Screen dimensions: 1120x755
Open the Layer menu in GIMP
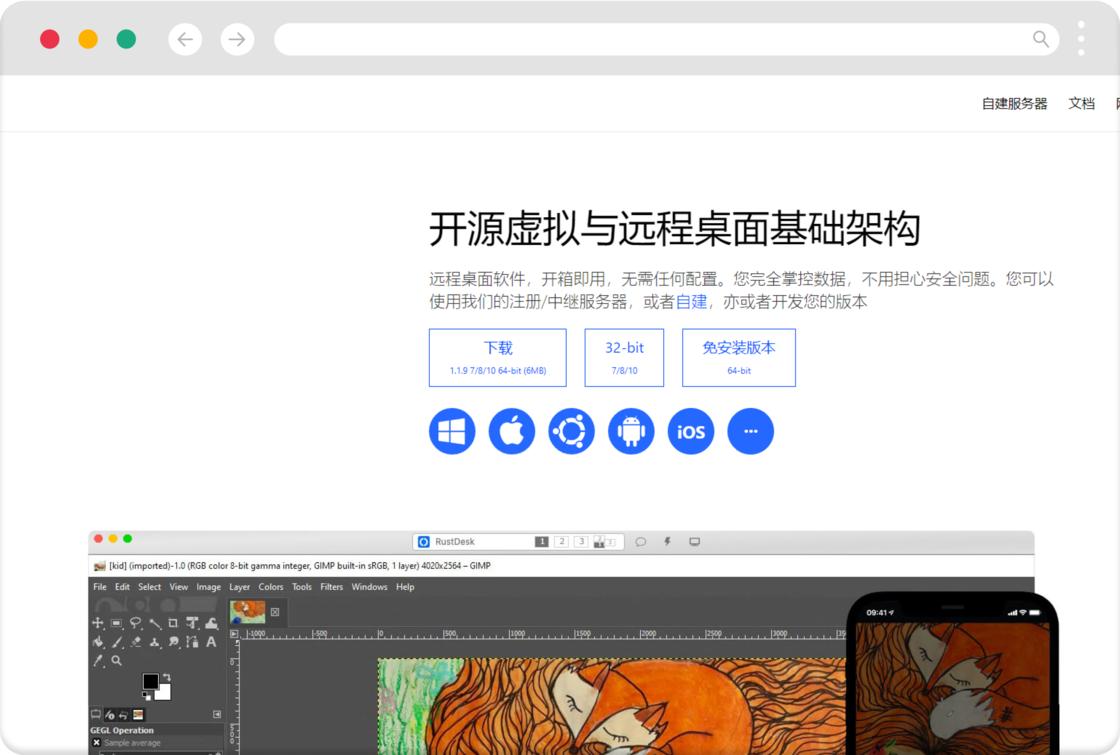coord(239,587)
